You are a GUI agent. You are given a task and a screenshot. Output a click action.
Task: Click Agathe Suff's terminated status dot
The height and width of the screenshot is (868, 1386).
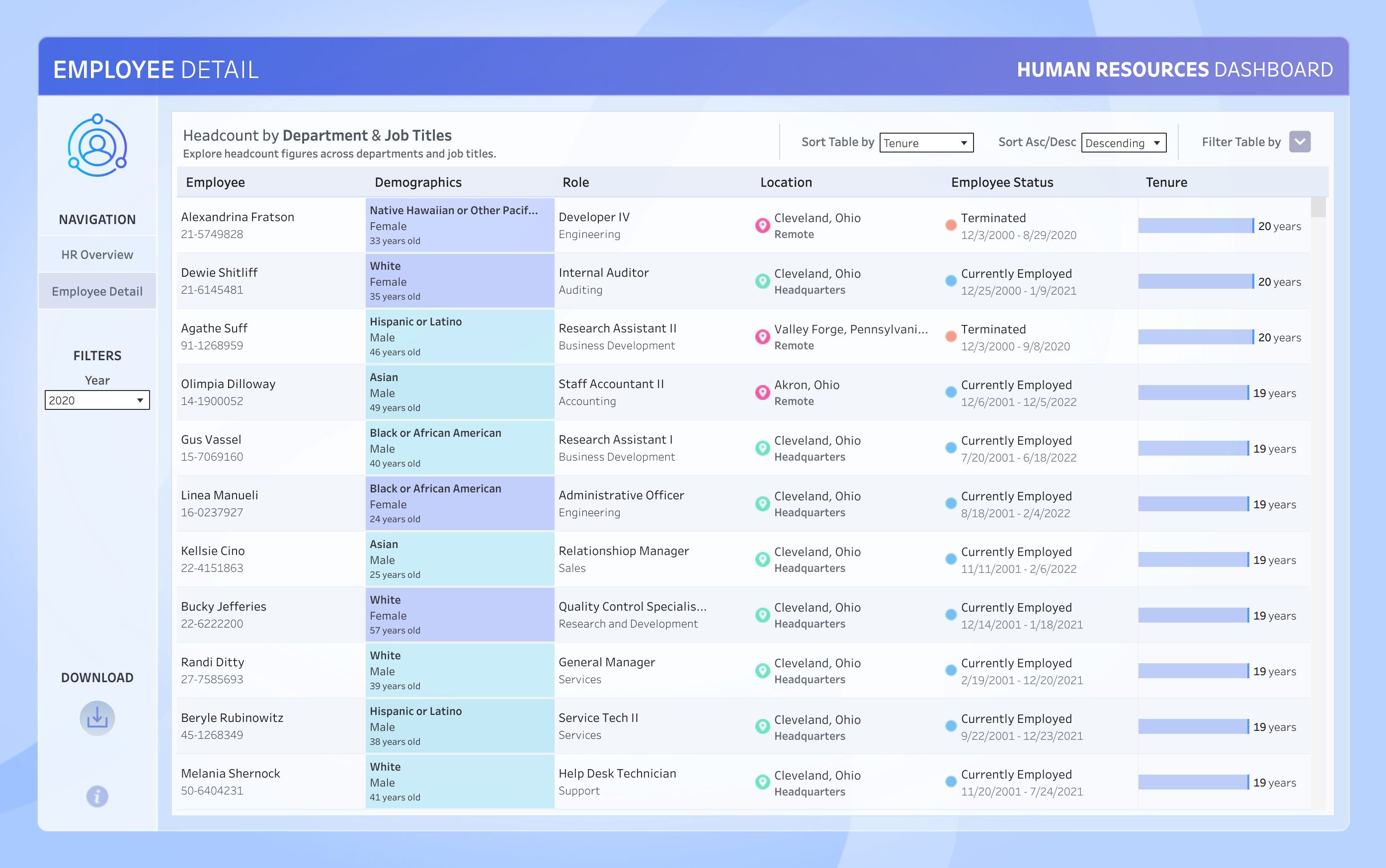pyautogui.click(x=951, y=337)
